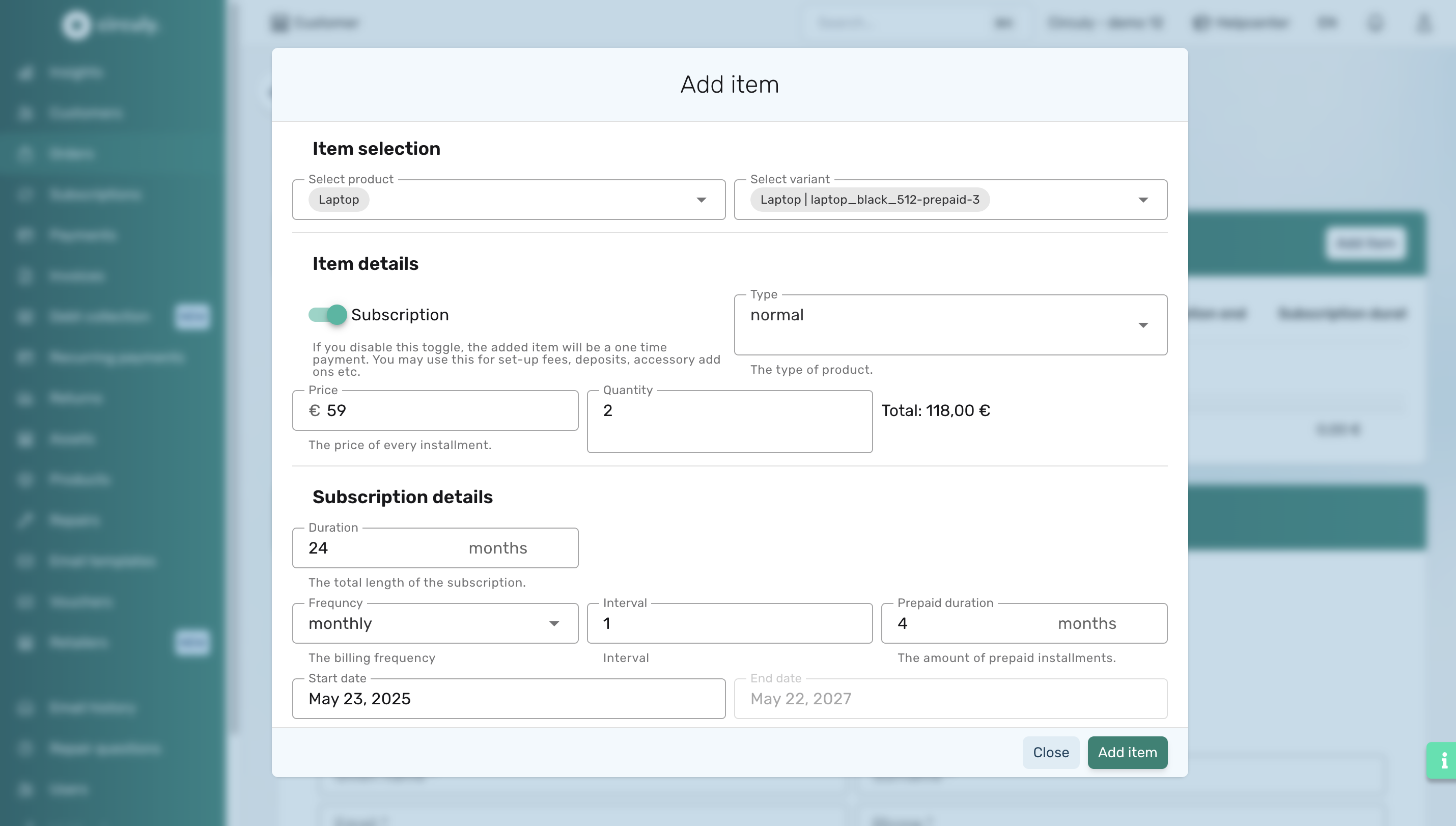The width and height of the screenshot is (1456, 826).
Task: Open the Type dropdown showing normal
Action: [x=950, y=324]
